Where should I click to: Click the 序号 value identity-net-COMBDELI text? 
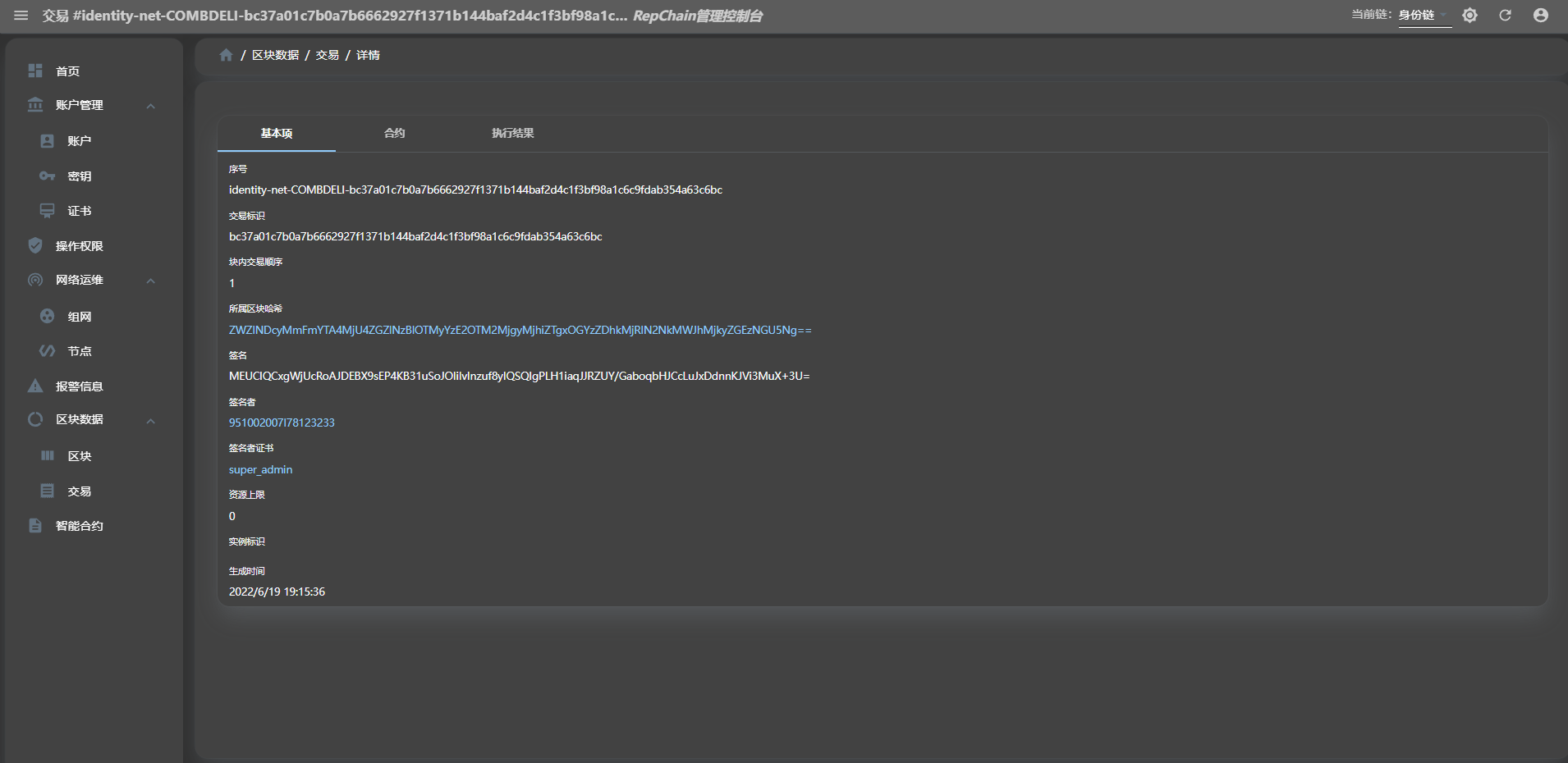pyautogui.click(x=475, y=190)
